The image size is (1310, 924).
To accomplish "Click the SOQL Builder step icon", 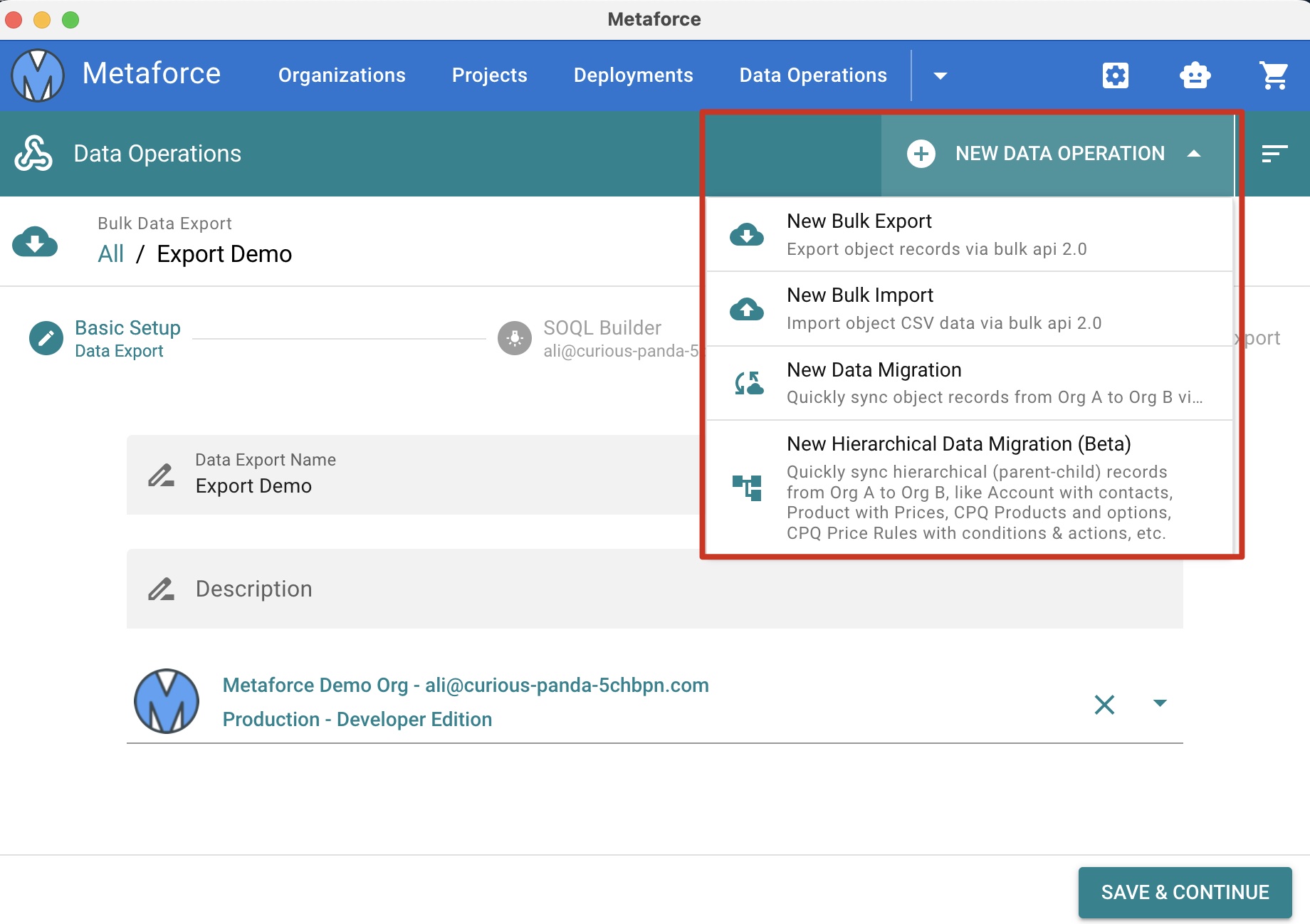I will [515, 338].
